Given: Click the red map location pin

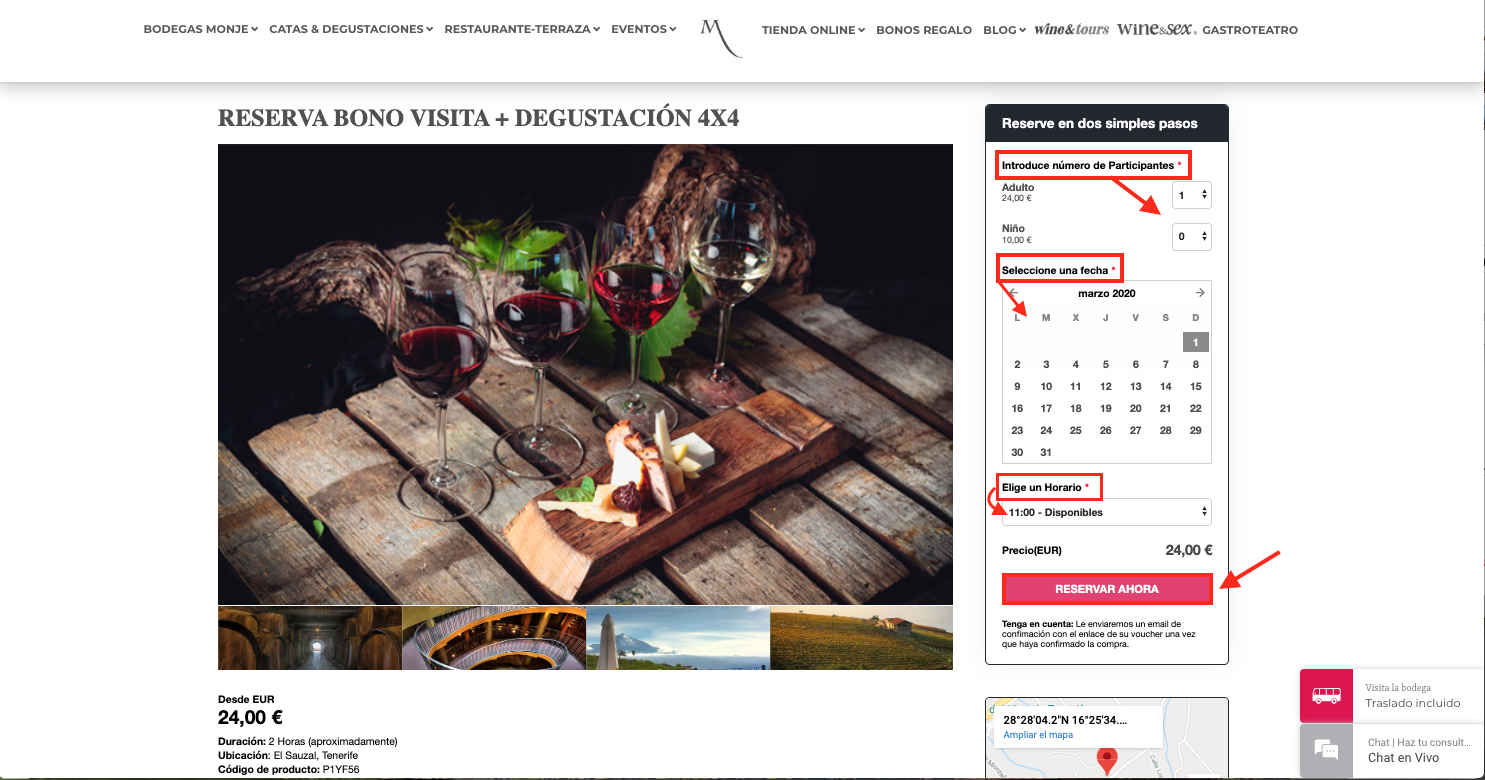Looking at the screenshot, I should 1106,760.
